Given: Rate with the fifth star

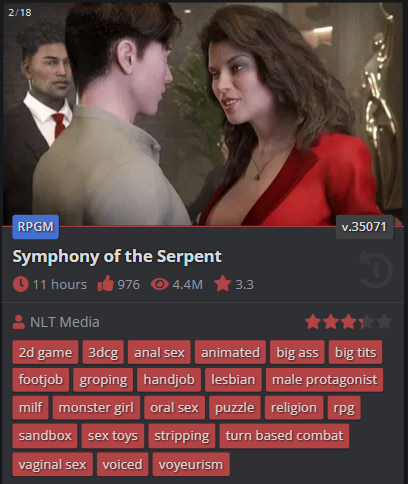Looking at the screenshot, I should (384, 322).
